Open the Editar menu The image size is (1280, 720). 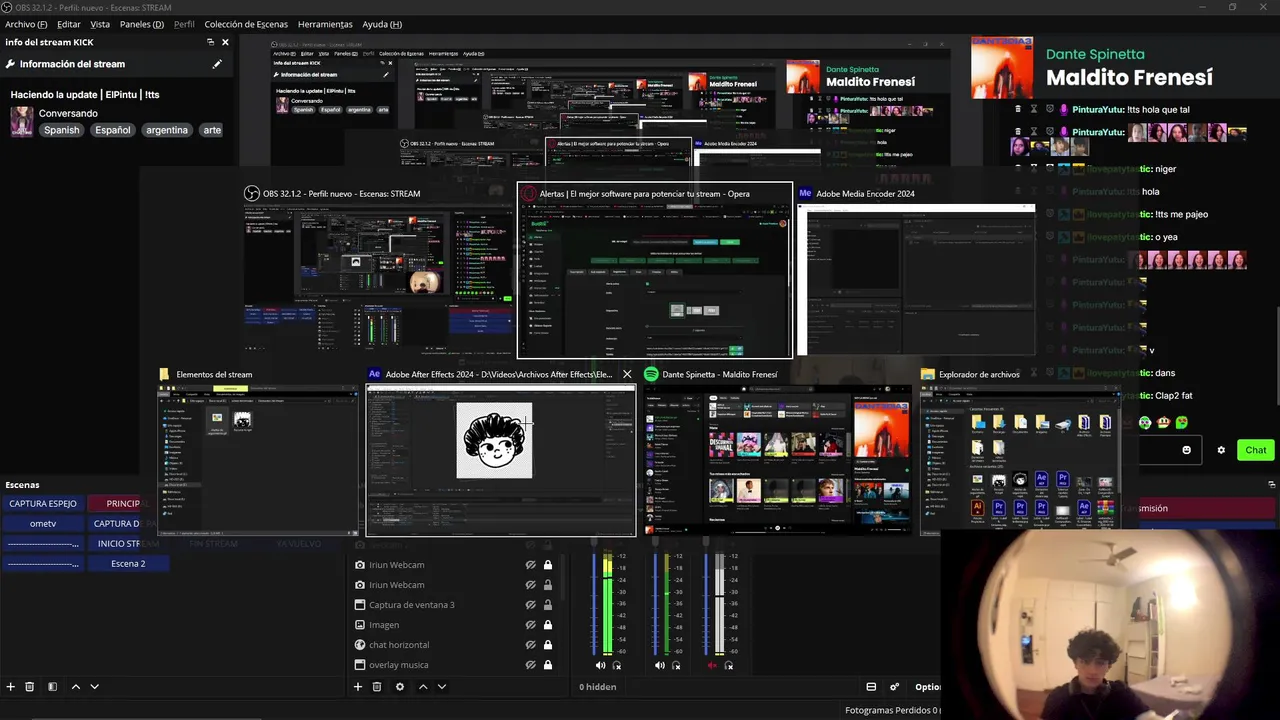coord(69,24)
